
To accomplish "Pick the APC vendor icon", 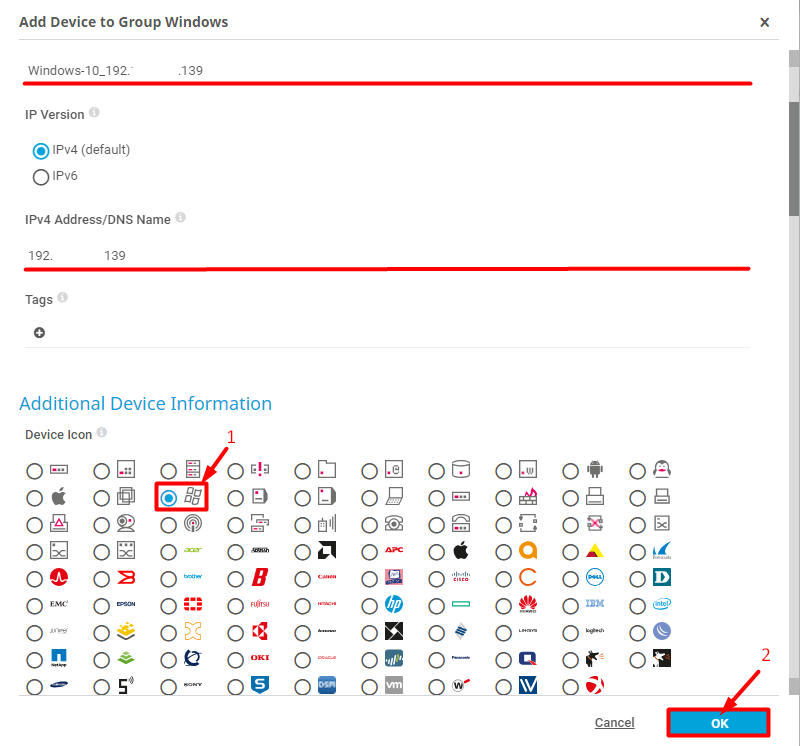I will [x=394, y=550].
